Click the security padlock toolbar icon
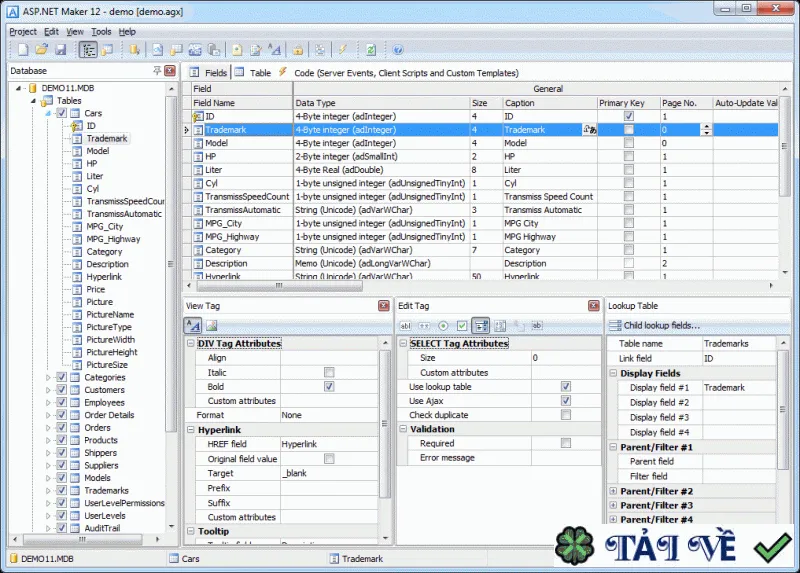 (297, 49)
